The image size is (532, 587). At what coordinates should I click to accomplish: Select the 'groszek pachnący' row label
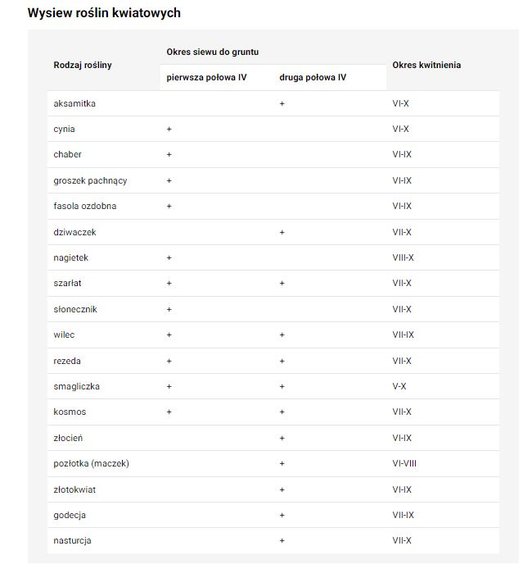pos(90,181)
